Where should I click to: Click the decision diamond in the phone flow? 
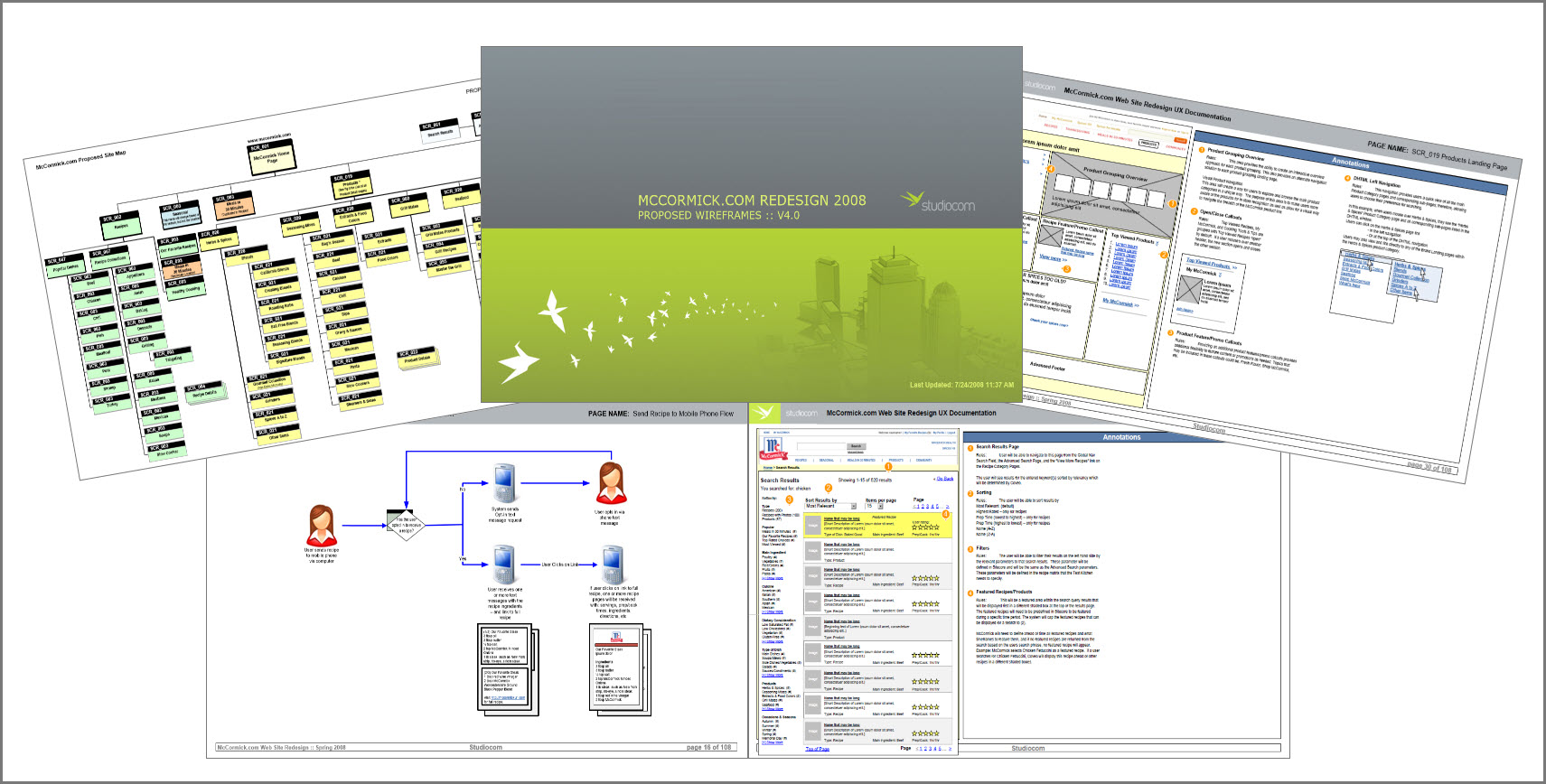point(407,525)
